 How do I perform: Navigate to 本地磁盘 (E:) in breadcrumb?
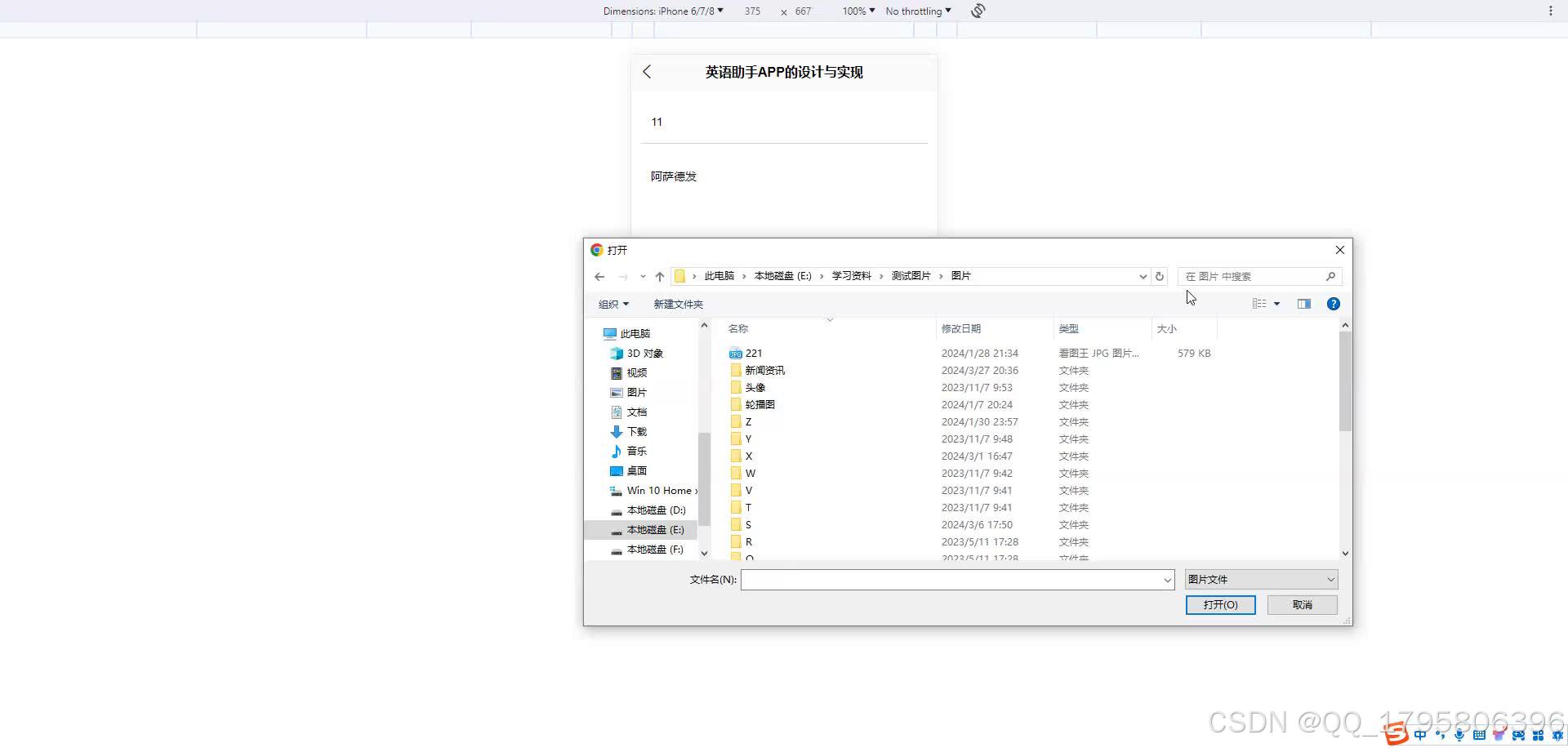(x=782, y=276)
